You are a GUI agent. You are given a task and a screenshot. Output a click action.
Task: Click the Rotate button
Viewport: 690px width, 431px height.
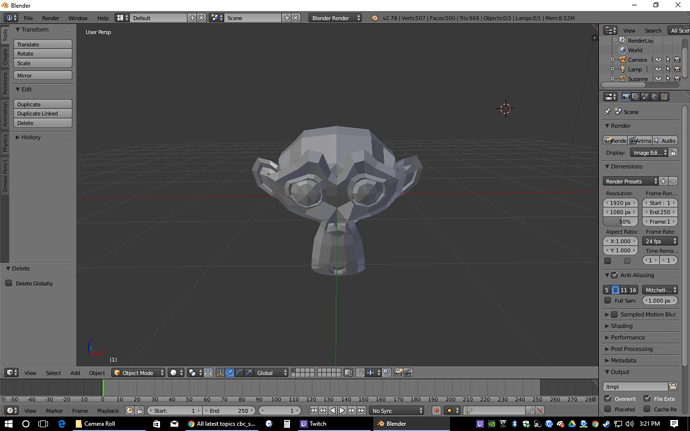click(43, 53)
